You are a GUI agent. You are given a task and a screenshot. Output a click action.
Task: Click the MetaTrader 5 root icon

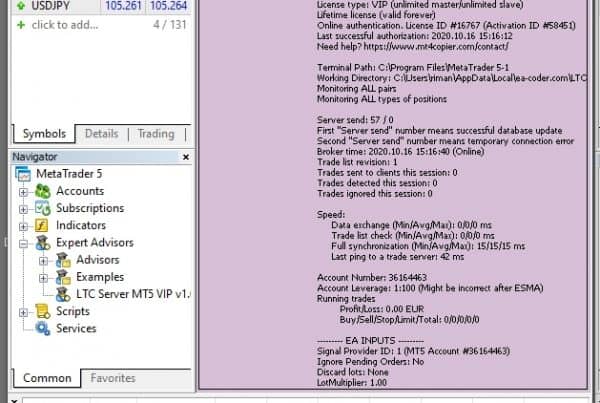click(x=23, y=174)
